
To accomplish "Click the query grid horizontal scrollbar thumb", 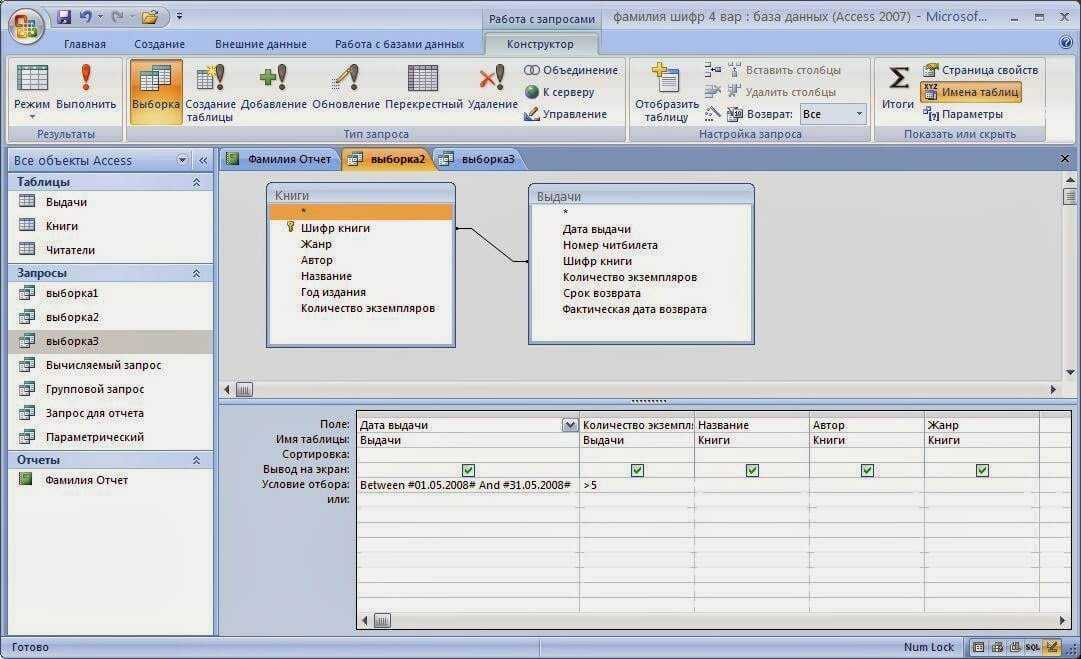I will pos(383,620).
